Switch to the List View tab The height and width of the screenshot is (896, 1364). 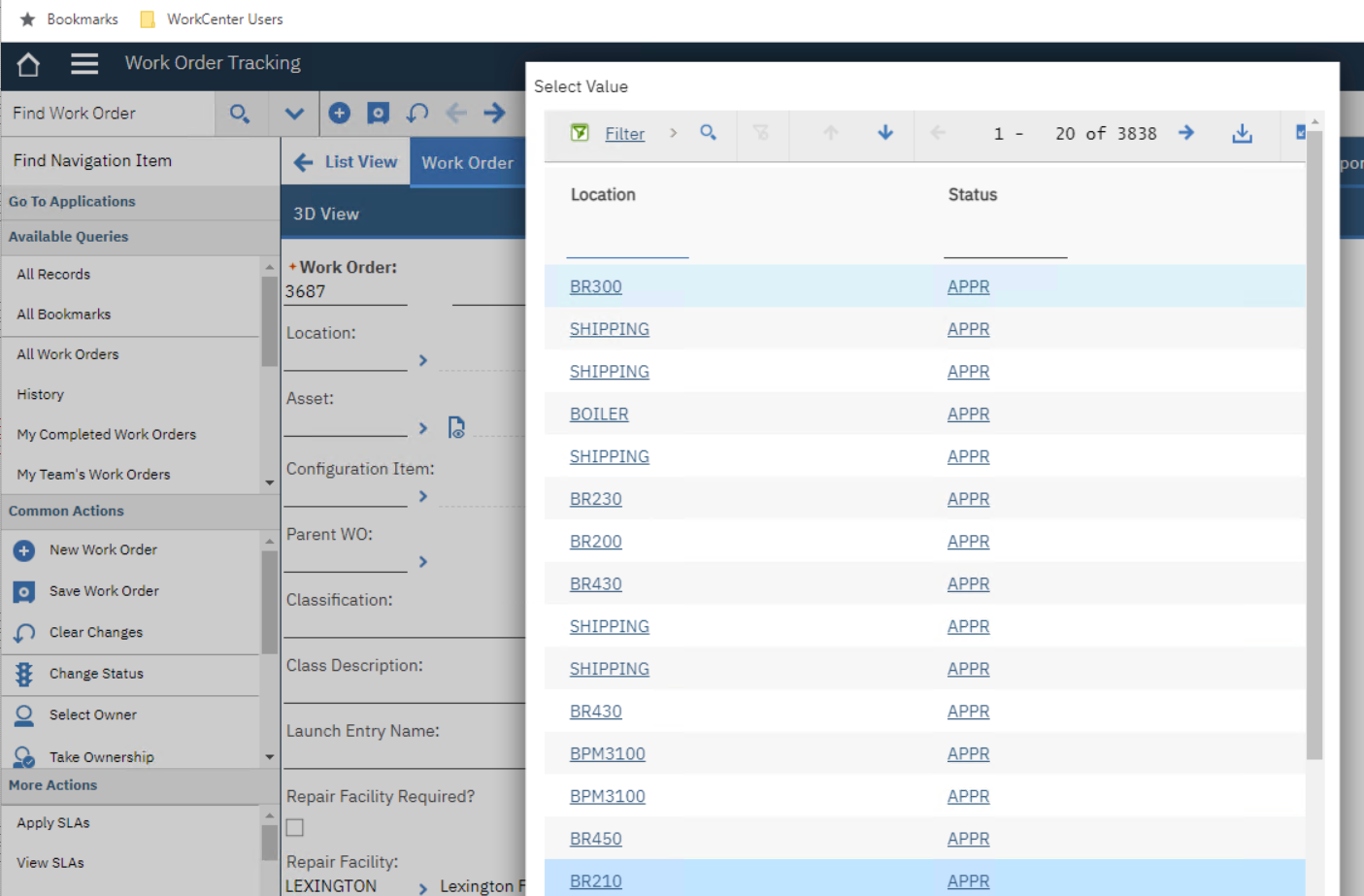coord(346,162)
